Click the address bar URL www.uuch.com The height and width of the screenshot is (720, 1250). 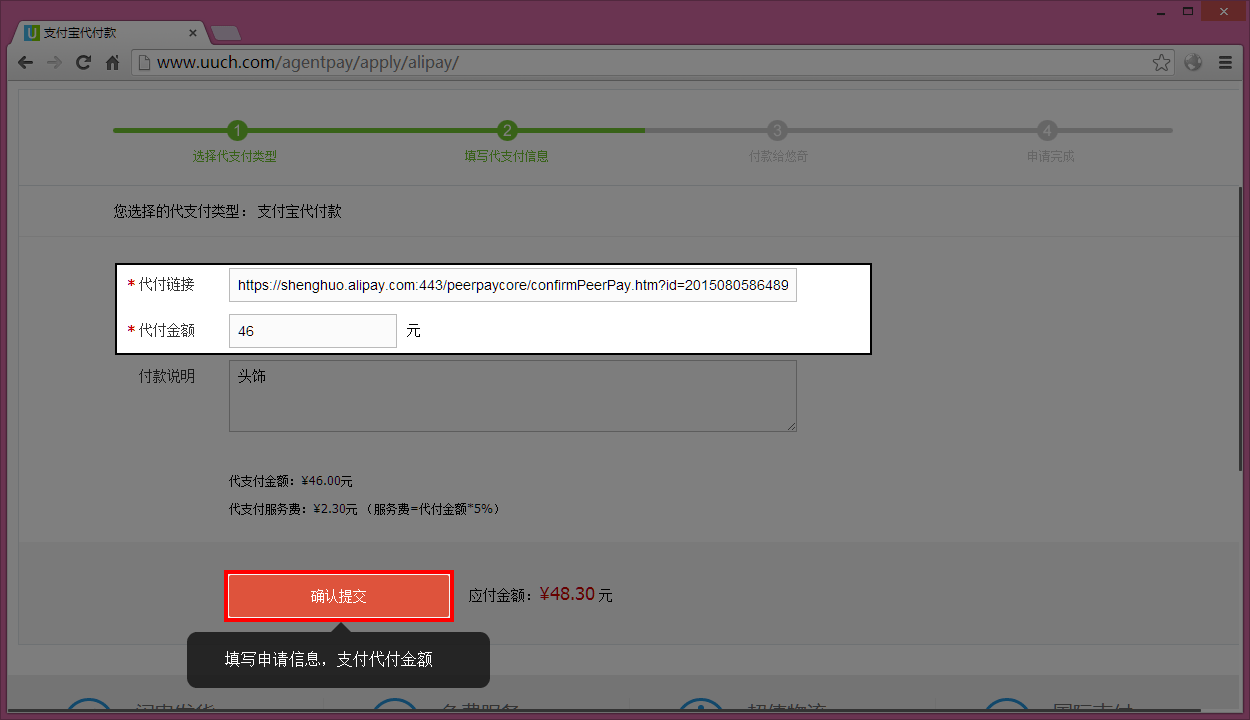point(308,62)
